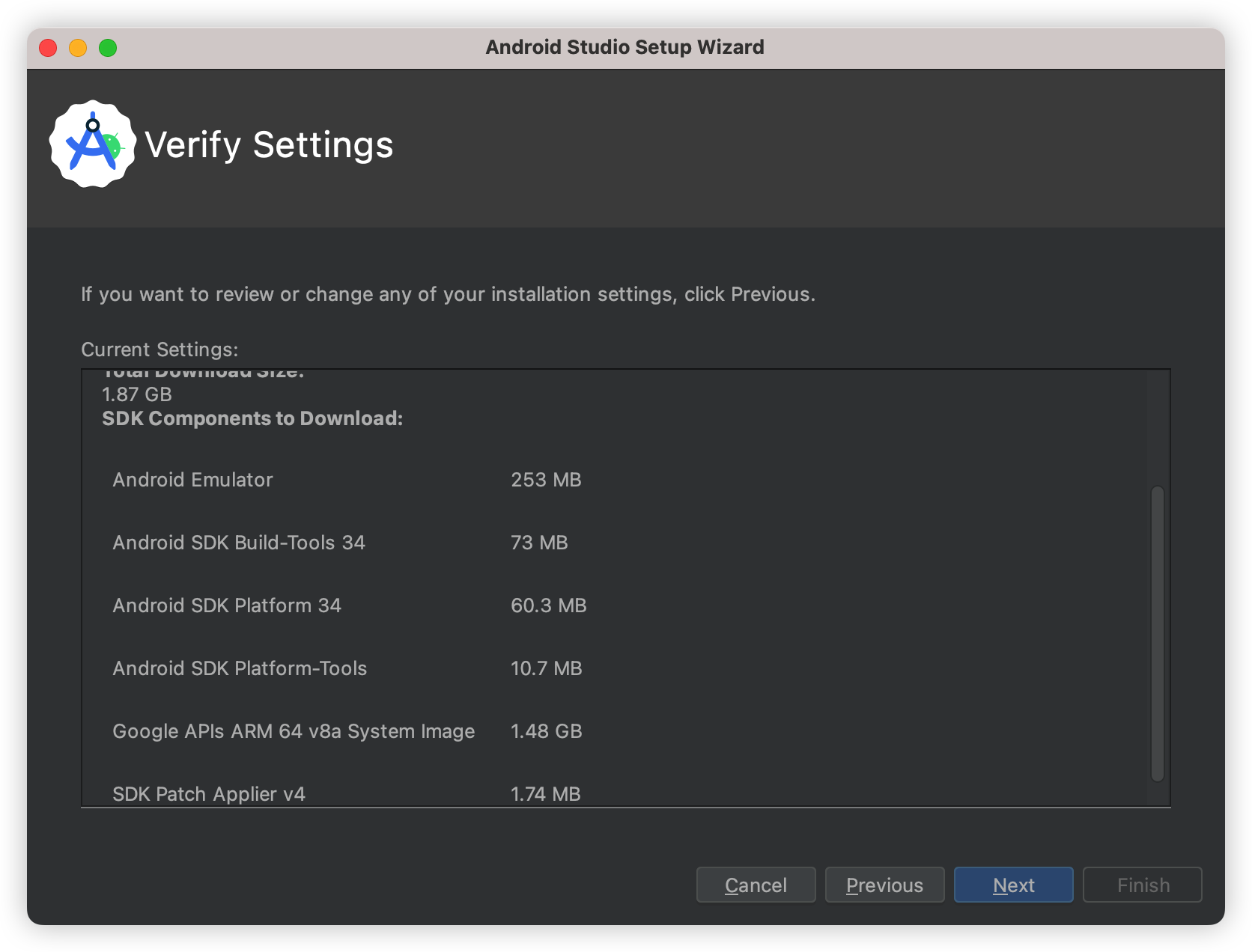Click the Android Studio Setup Wizard title

click(x=625, y=47)
